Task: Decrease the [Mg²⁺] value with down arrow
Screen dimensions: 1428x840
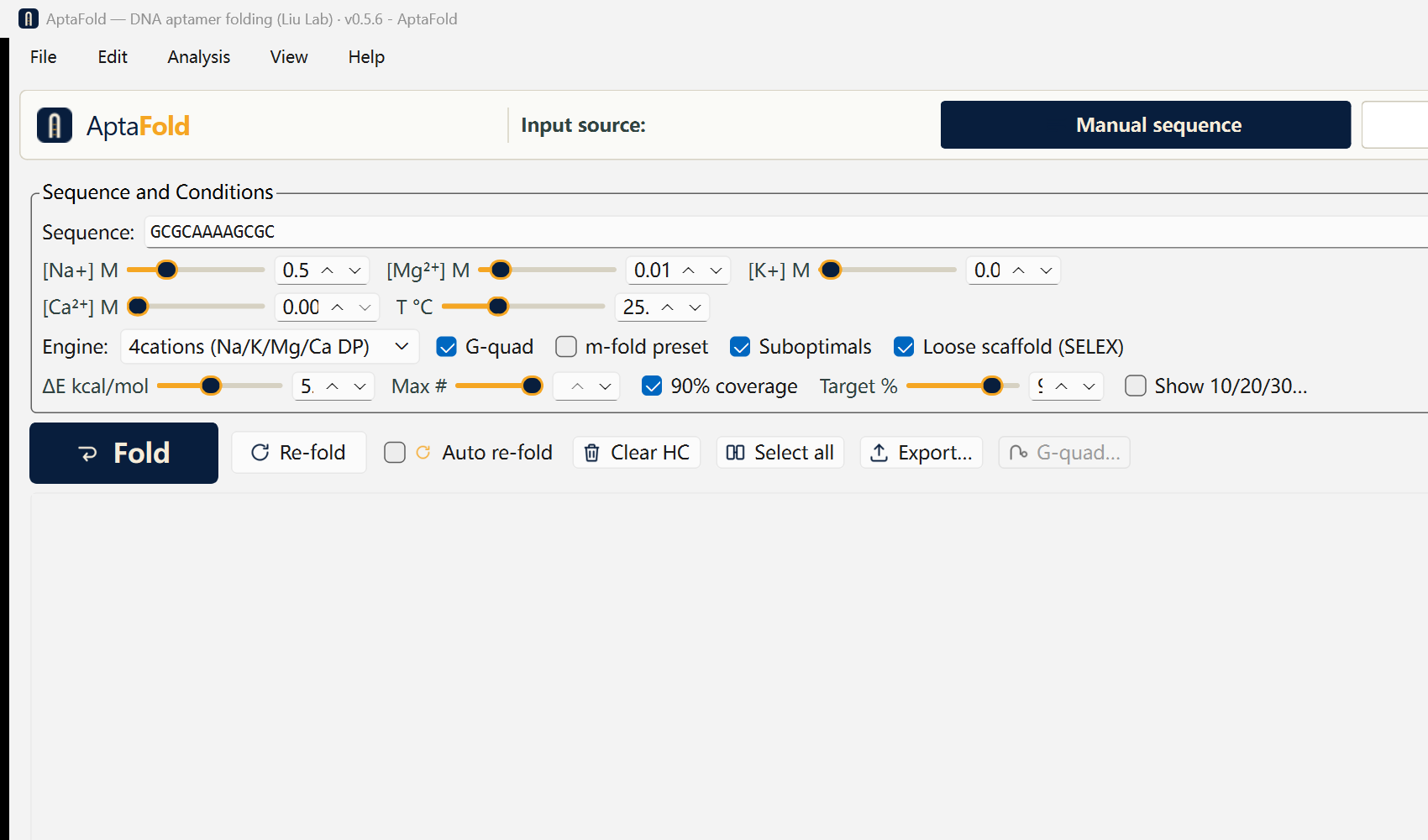Action: [716, 270]
